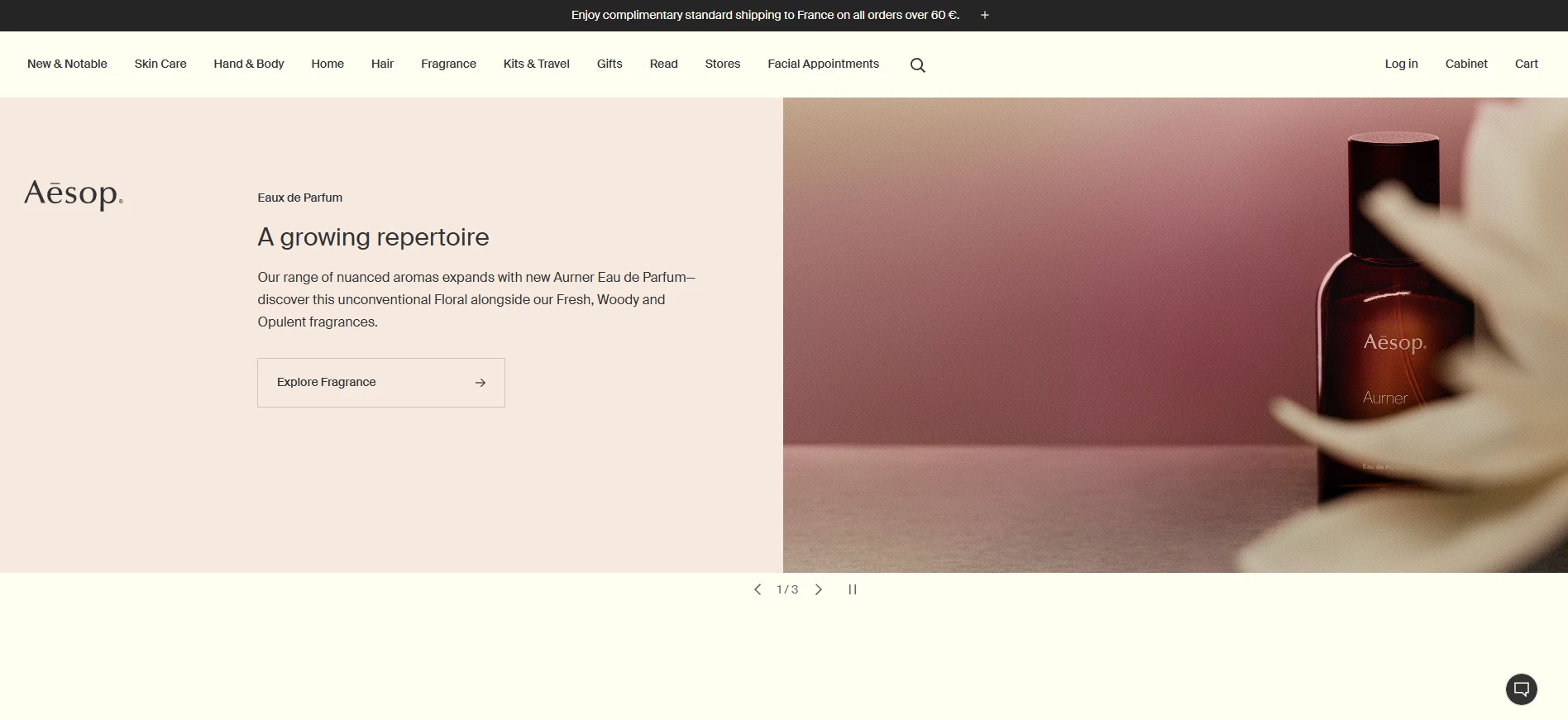Click the Explore Fragrance button
Viewport: 1568px width, 720px height.
(381, 383)
